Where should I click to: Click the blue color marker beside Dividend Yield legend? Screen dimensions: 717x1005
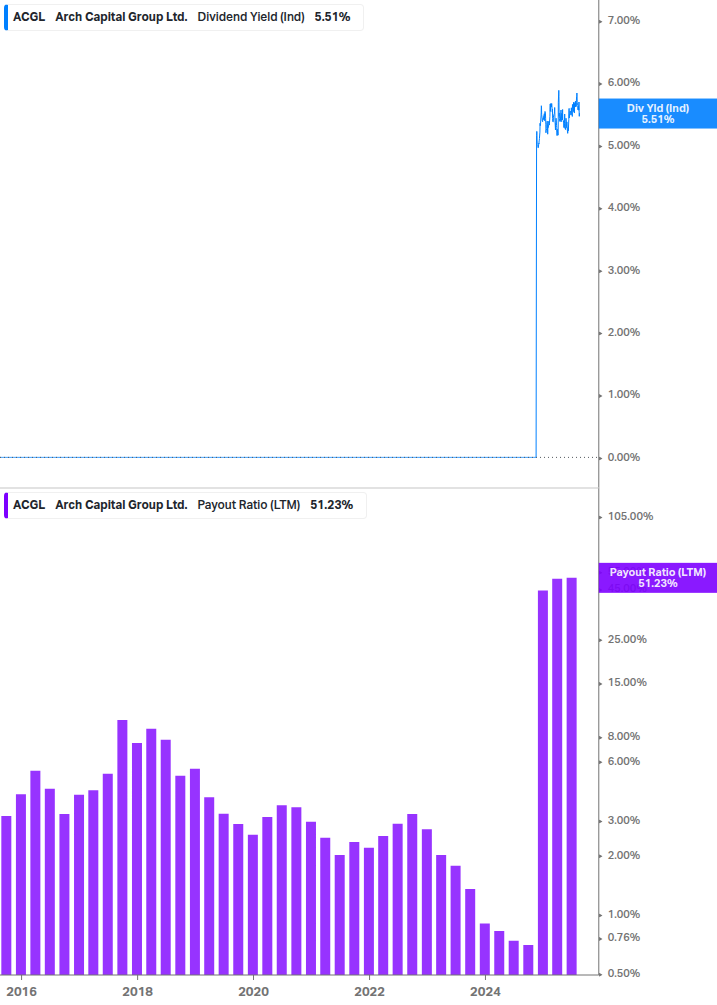click(x=6, y=17)
